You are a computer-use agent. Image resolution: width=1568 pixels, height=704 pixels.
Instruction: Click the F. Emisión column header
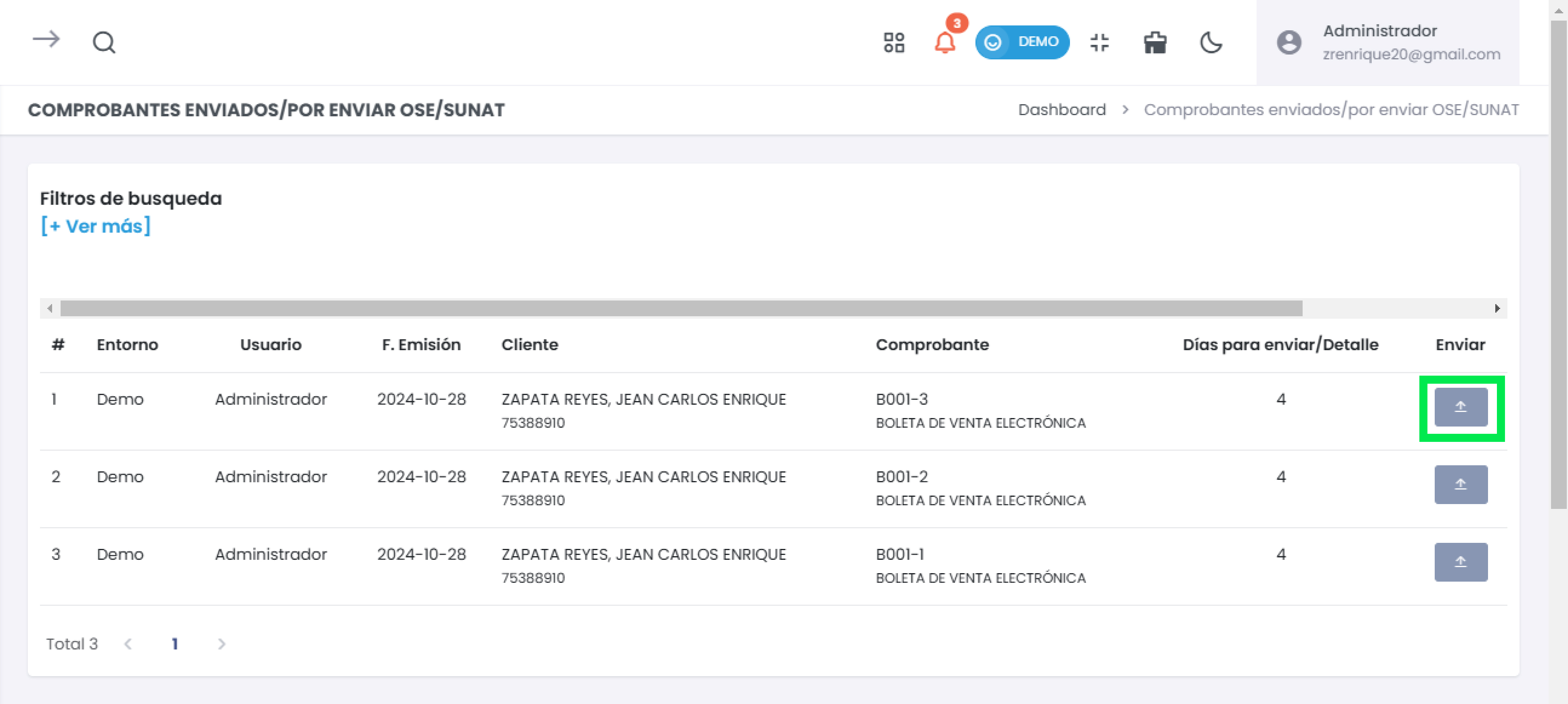(420, 345)
